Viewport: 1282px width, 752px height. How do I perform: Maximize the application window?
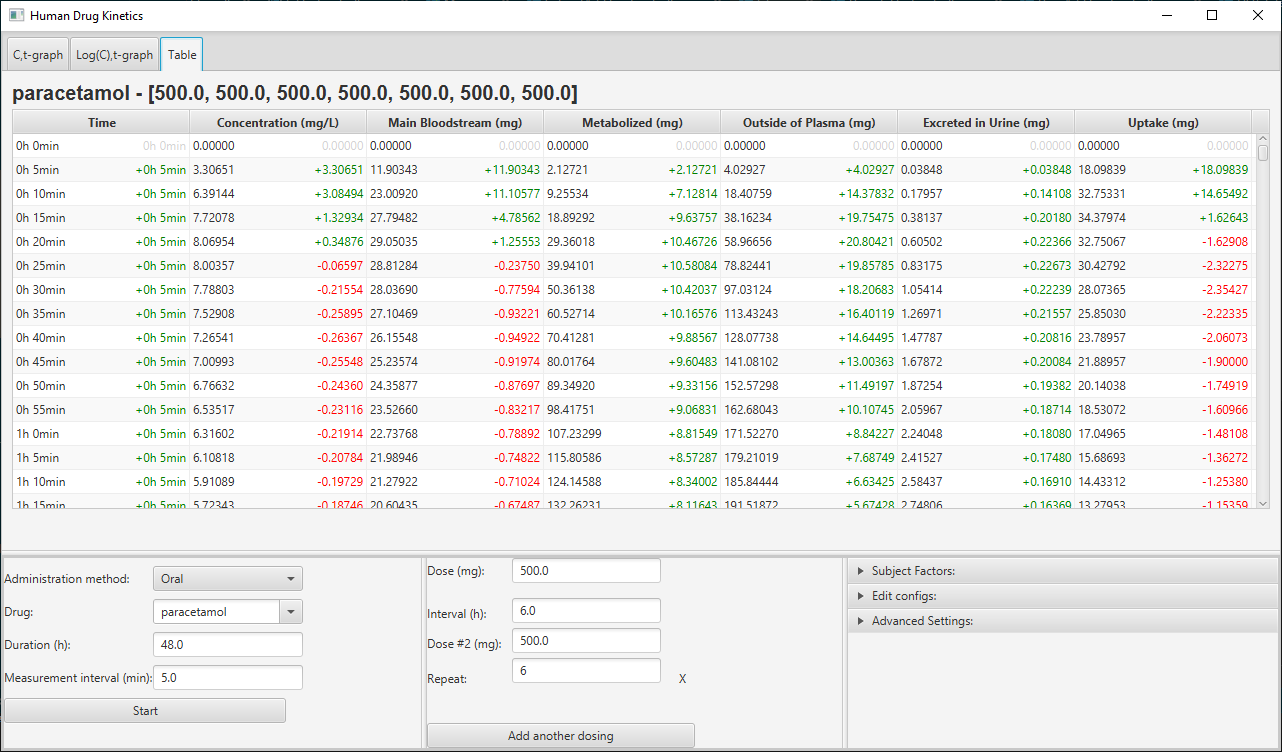coord(1212,16)
